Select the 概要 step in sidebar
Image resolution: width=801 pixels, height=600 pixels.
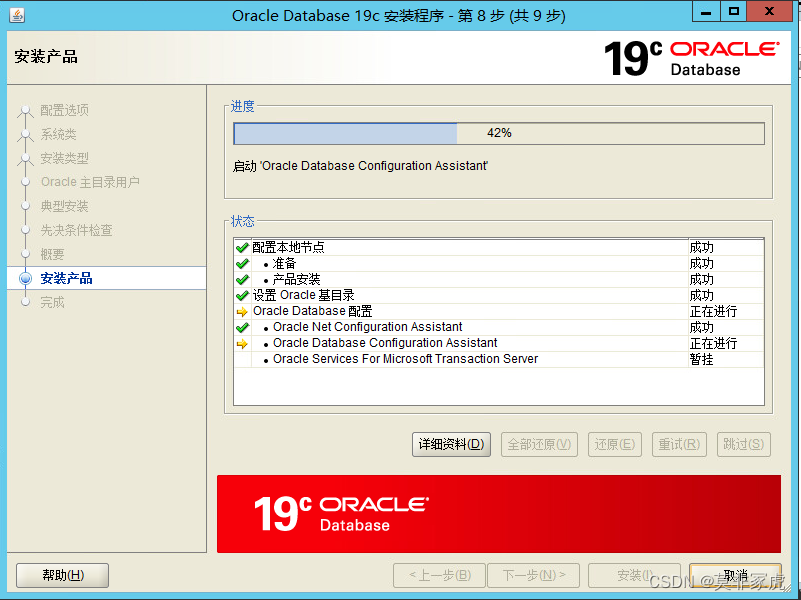pos(61,254)
